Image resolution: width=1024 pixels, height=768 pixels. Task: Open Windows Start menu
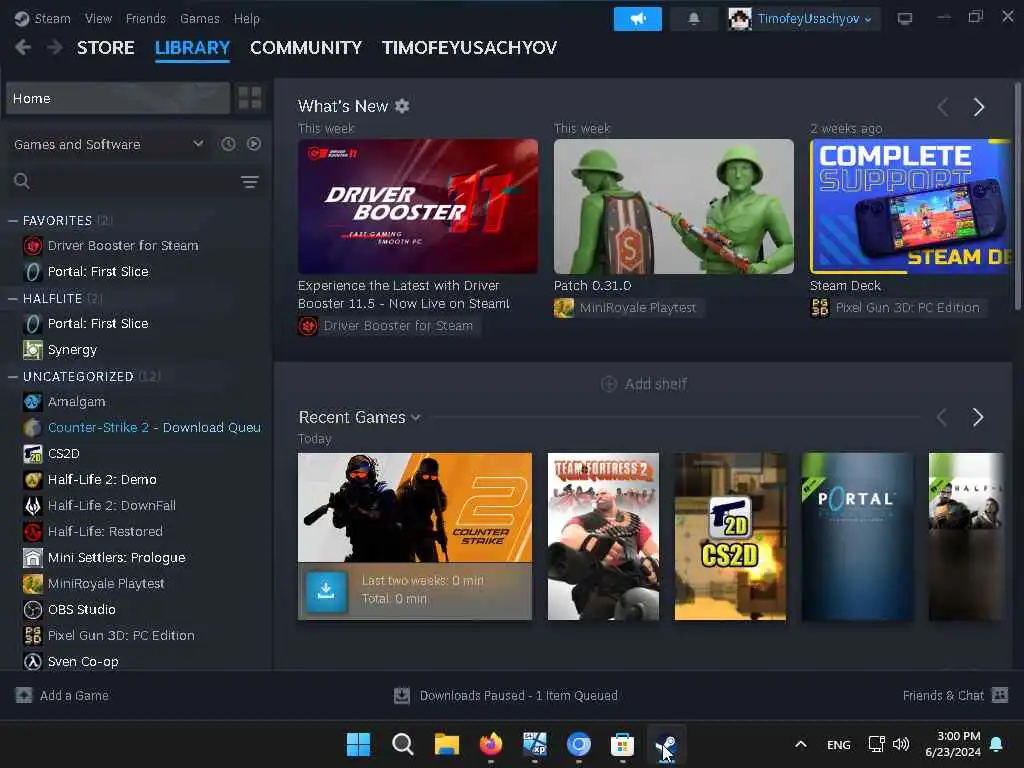[358, 744]
